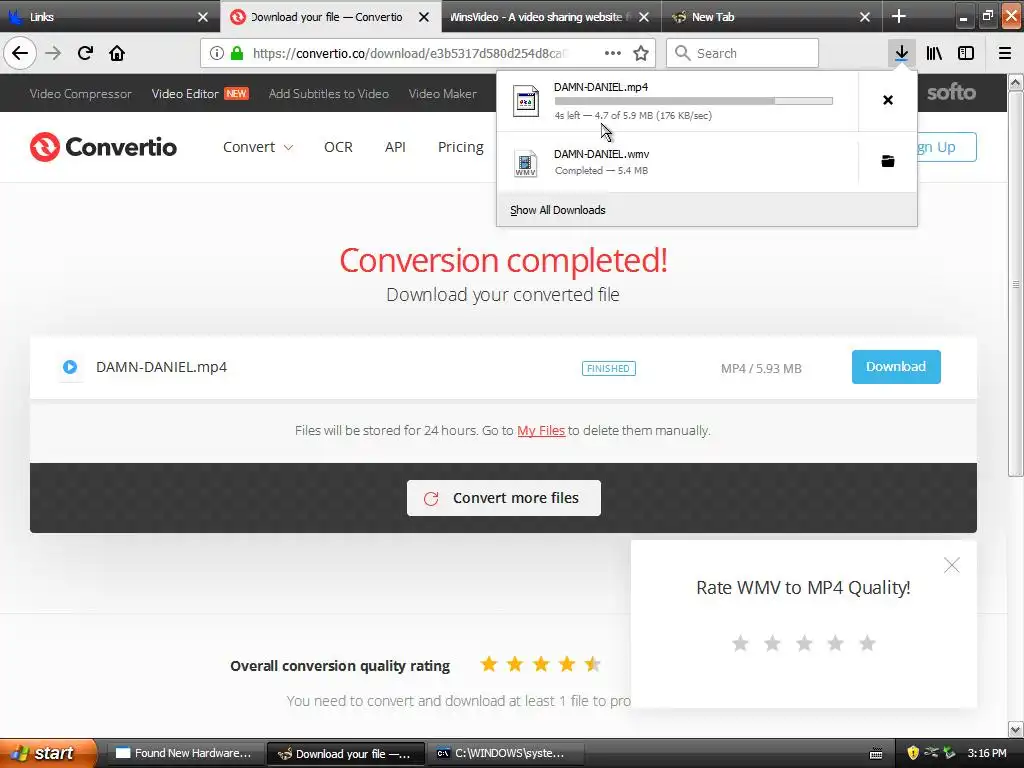Click the browser forward arrow
Image resolution: width=1024 pixels, height=768 pixels.
53,53
